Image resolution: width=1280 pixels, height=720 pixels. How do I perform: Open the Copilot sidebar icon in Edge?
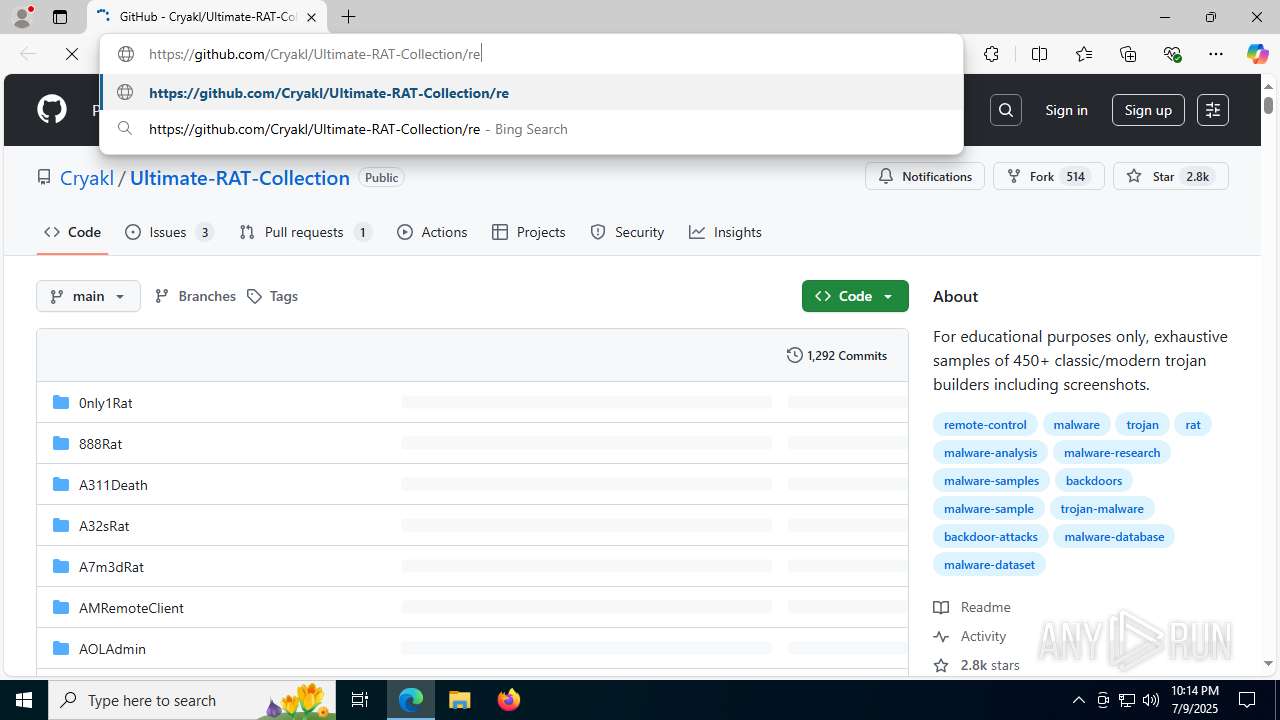pyautogui.click(x=1257, y=54)
